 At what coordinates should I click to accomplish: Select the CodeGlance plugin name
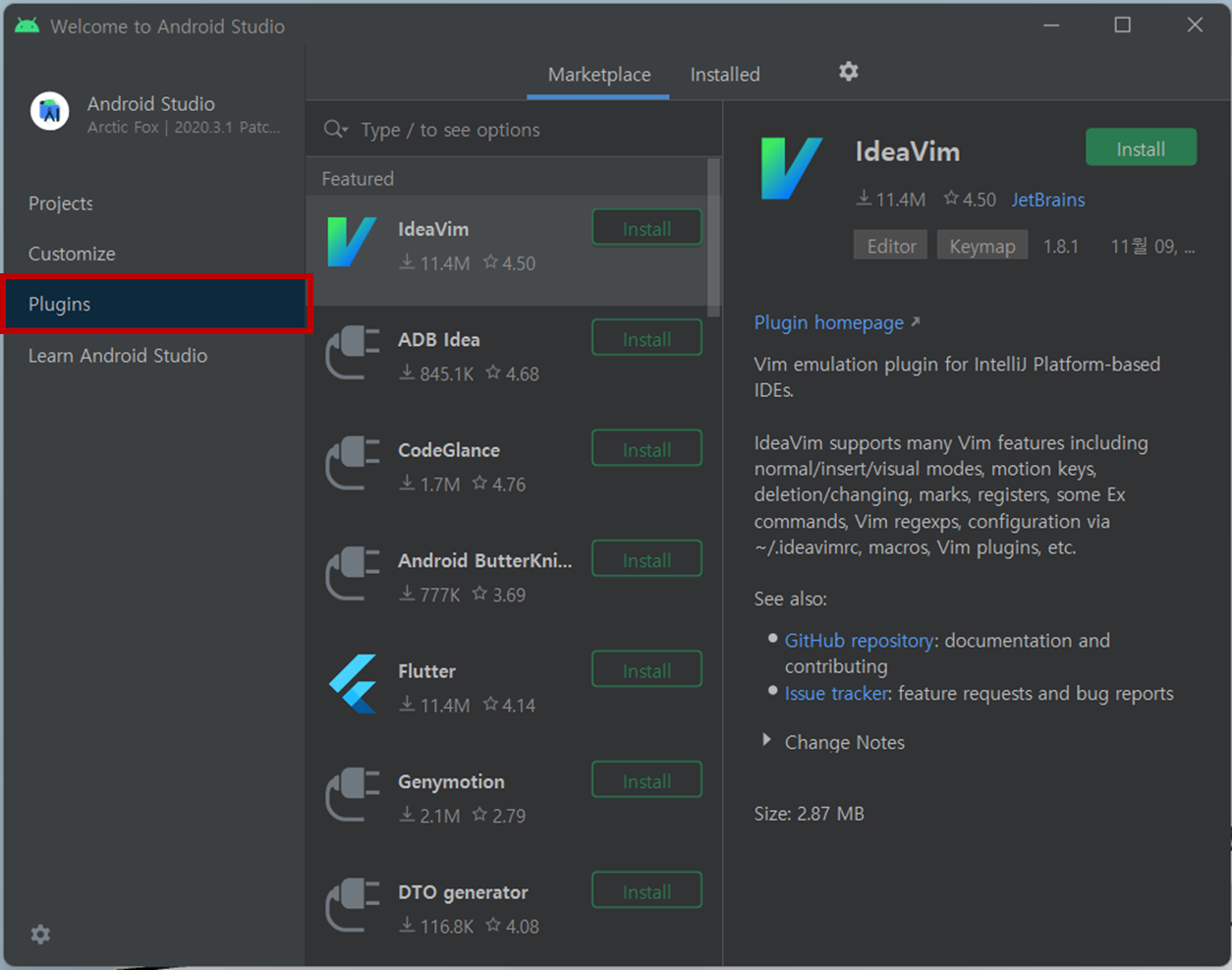coord(449,450)
